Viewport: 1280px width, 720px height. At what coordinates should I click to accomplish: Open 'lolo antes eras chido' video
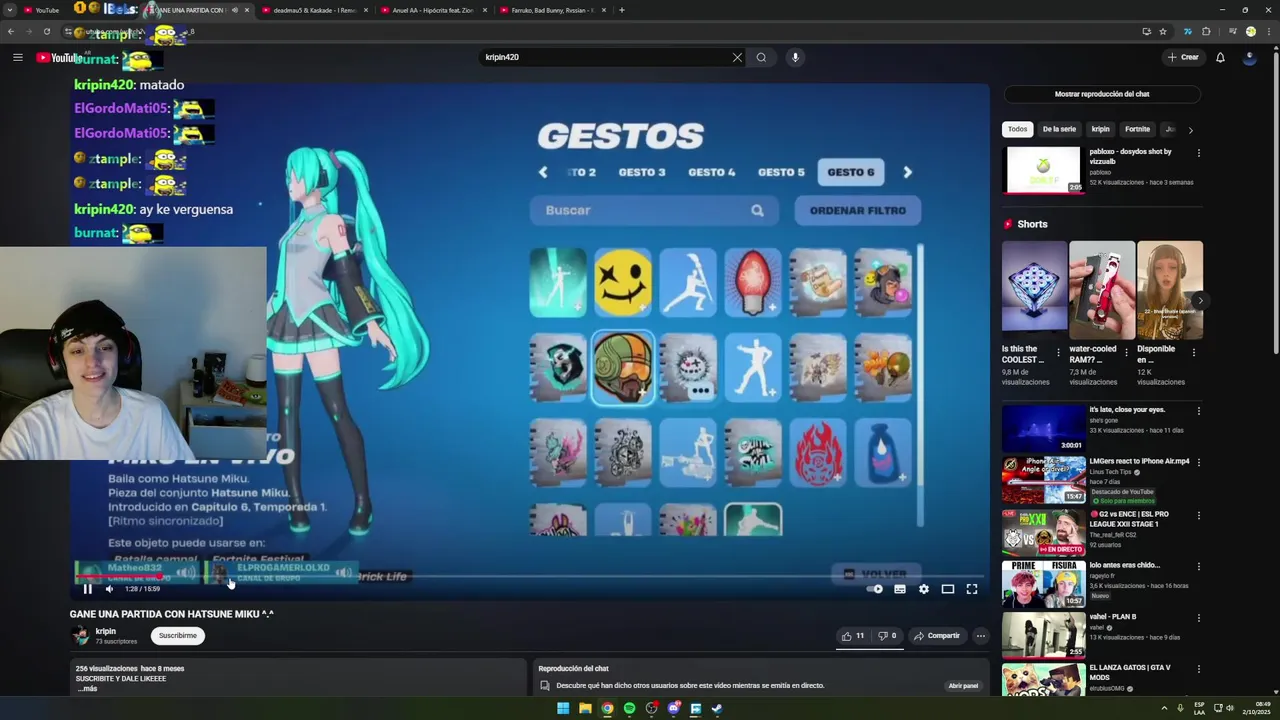click(x=1043, y=584)
